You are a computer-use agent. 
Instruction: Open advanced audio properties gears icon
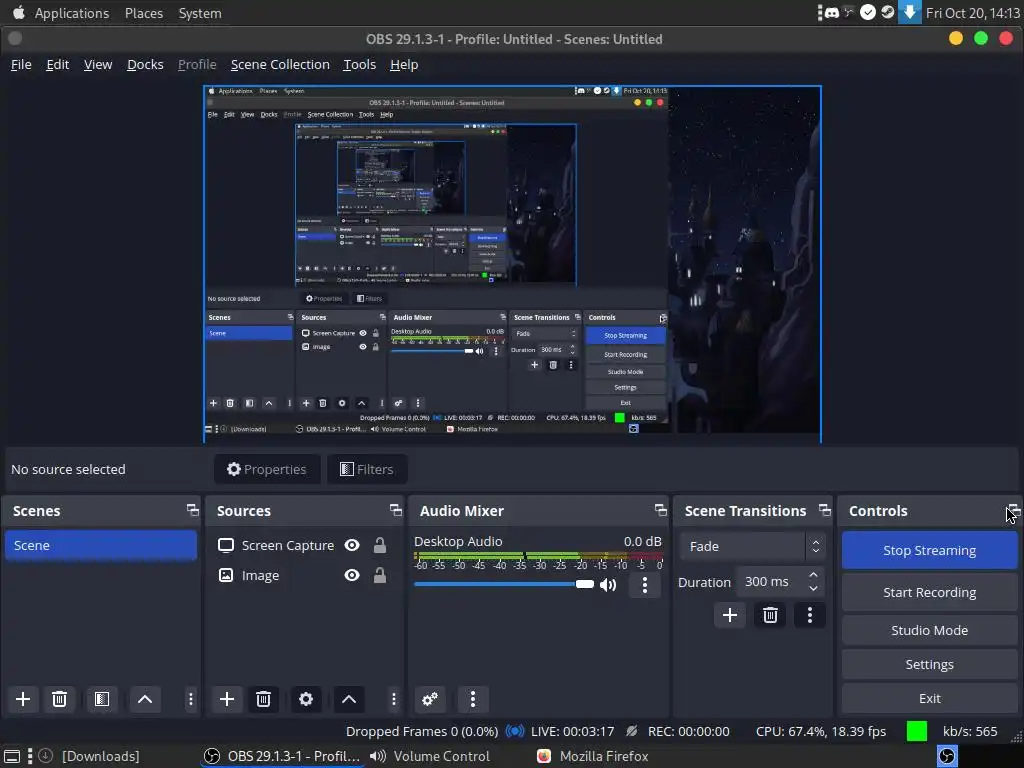coord(430,699)
